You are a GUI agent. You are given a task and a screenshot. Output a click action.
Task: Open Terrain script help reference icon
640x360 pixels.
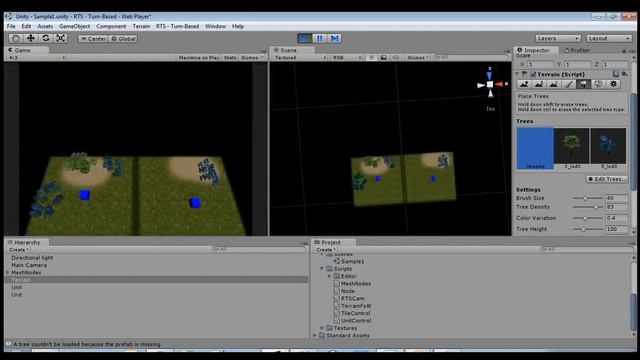(616, 74)
